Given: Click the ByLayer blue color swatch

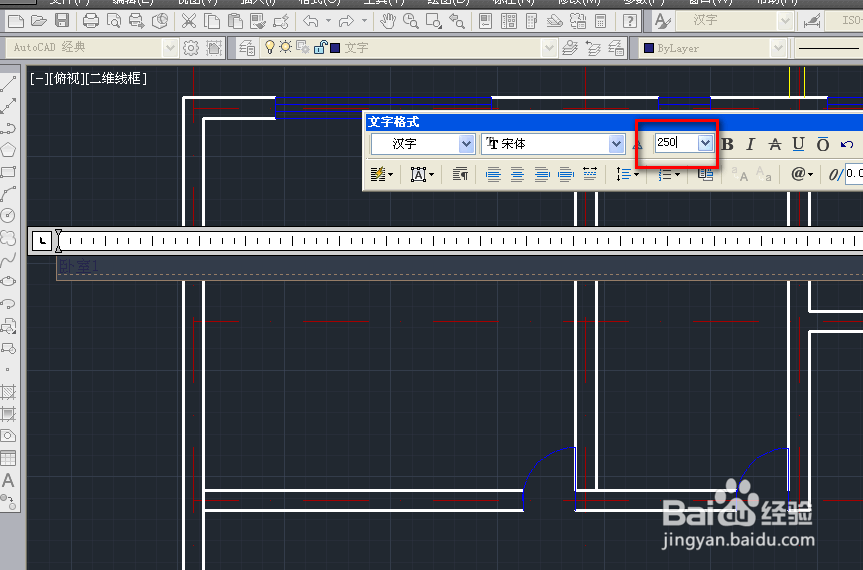Looking at the screenshot, I should tap(649, 48).
